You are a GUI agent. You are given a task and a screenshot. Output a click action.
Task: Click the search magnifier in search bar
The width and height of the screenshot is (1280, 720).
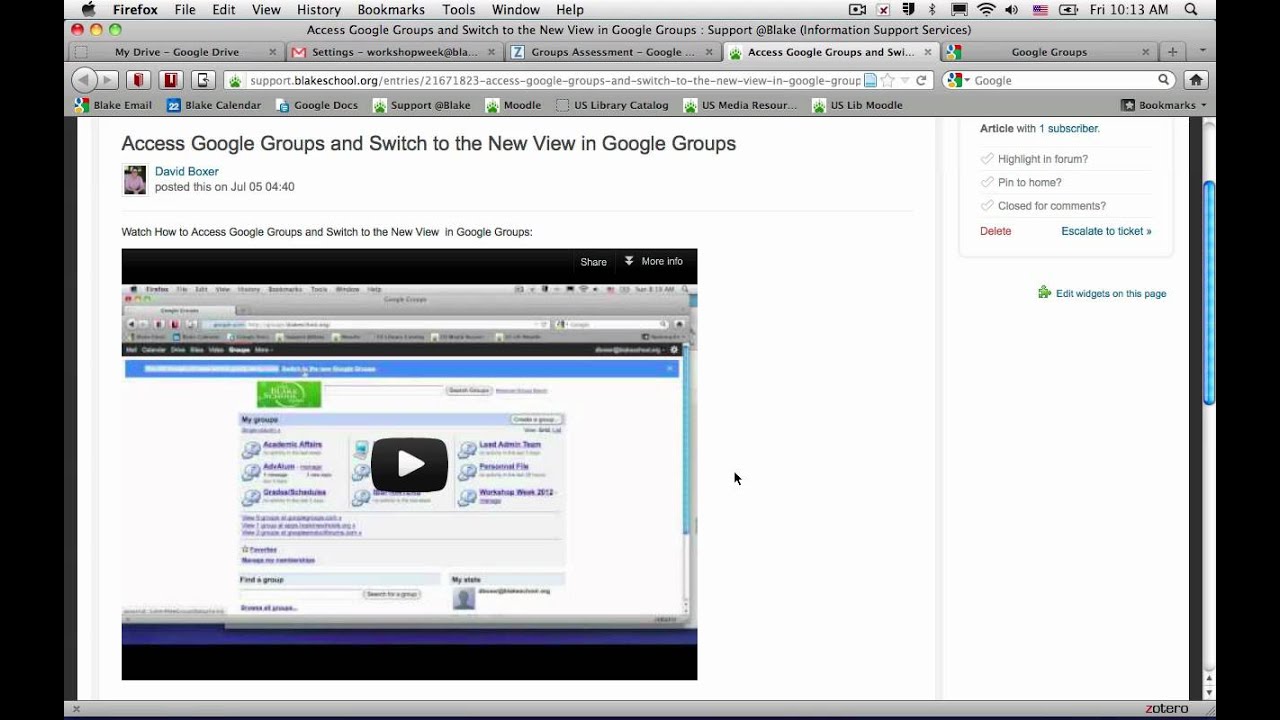tap(1164, 80)
